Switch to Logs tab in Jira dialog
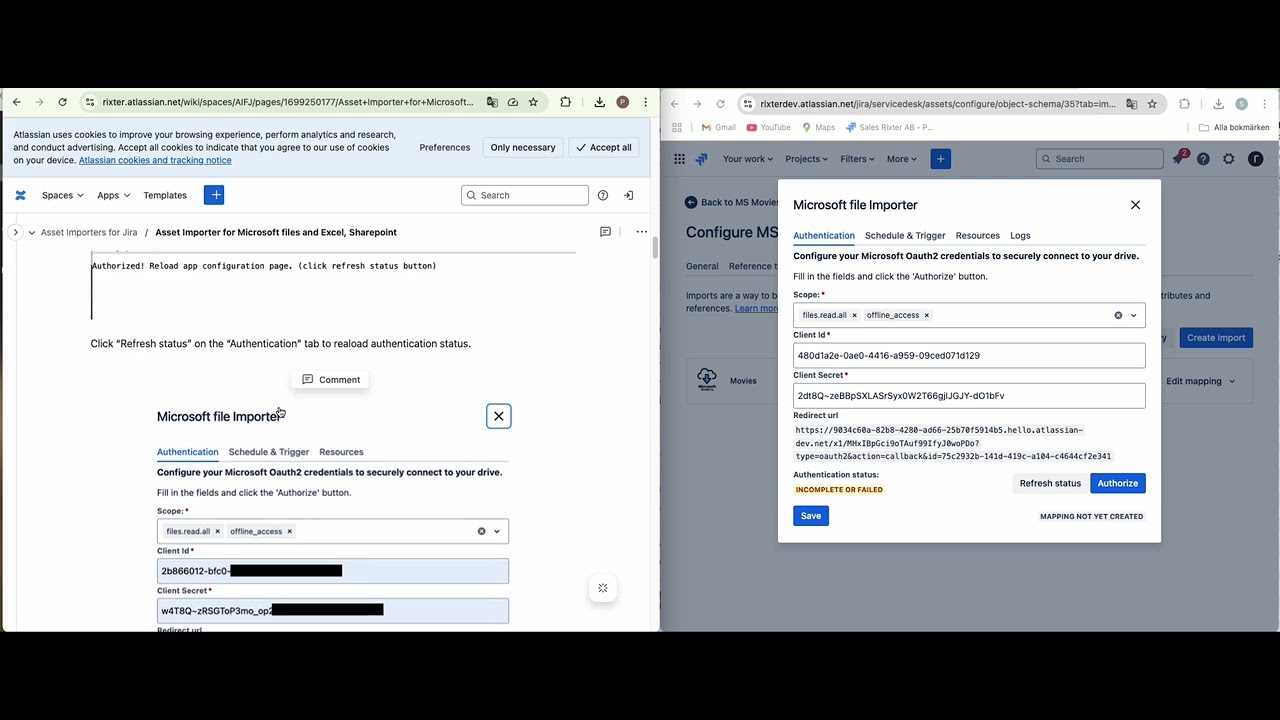This screenshot has height=720, width=1280. point(1020,236)
